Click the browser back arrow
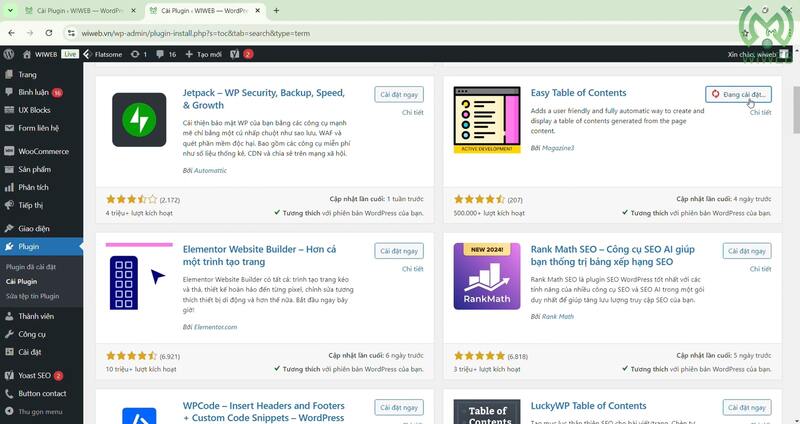This screenshot has width=800, height=424. [x=11, y=33]
